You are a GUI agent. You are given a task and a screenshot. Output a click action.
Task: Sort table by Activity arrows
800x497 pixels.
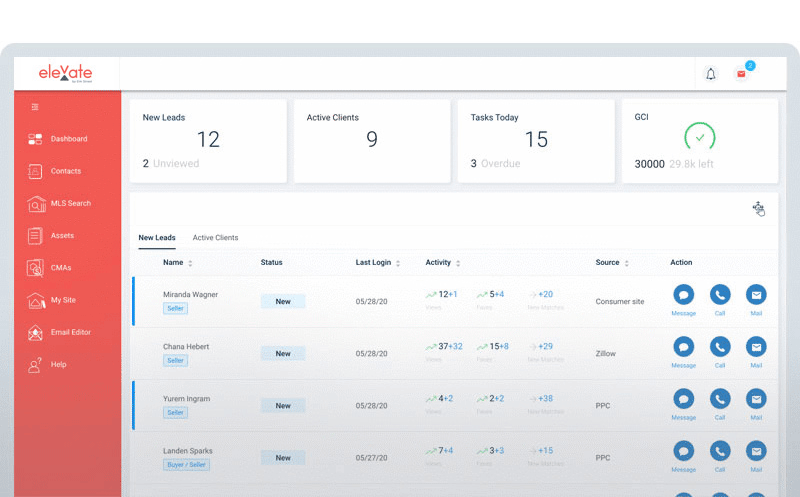458,263
